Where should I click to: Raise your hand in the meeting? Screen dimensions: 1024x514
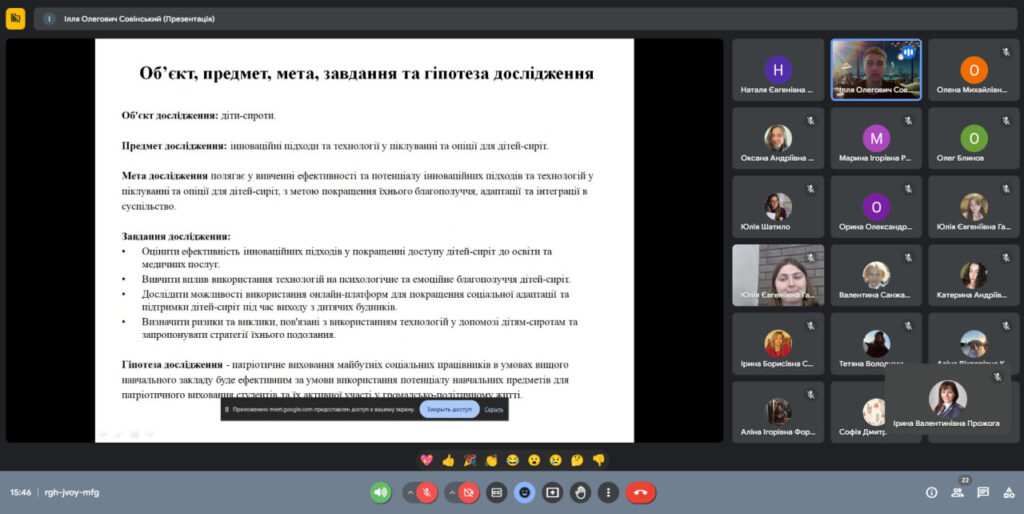(580, 492)
